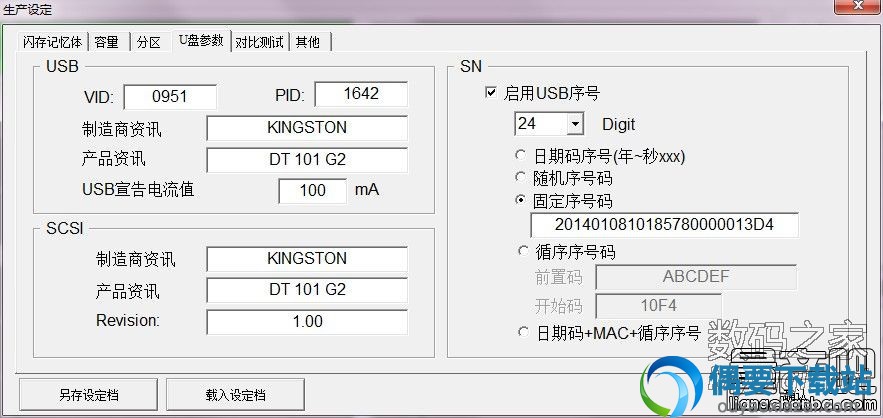Click the VID field showing 0951

170,97
